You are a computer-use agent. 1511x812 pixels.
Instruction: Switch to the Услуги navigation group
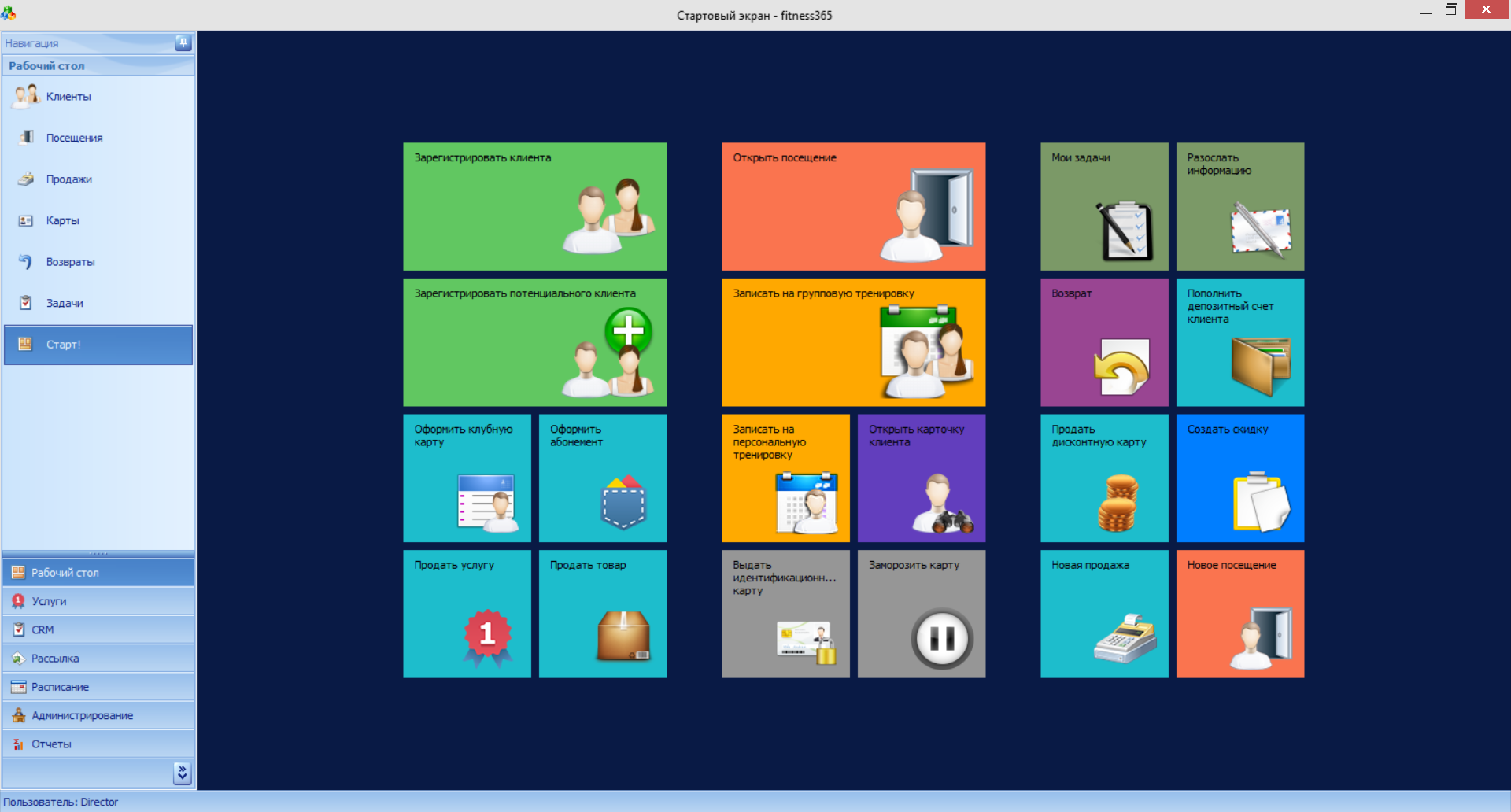pyautogui.click(x=98, y=601)
